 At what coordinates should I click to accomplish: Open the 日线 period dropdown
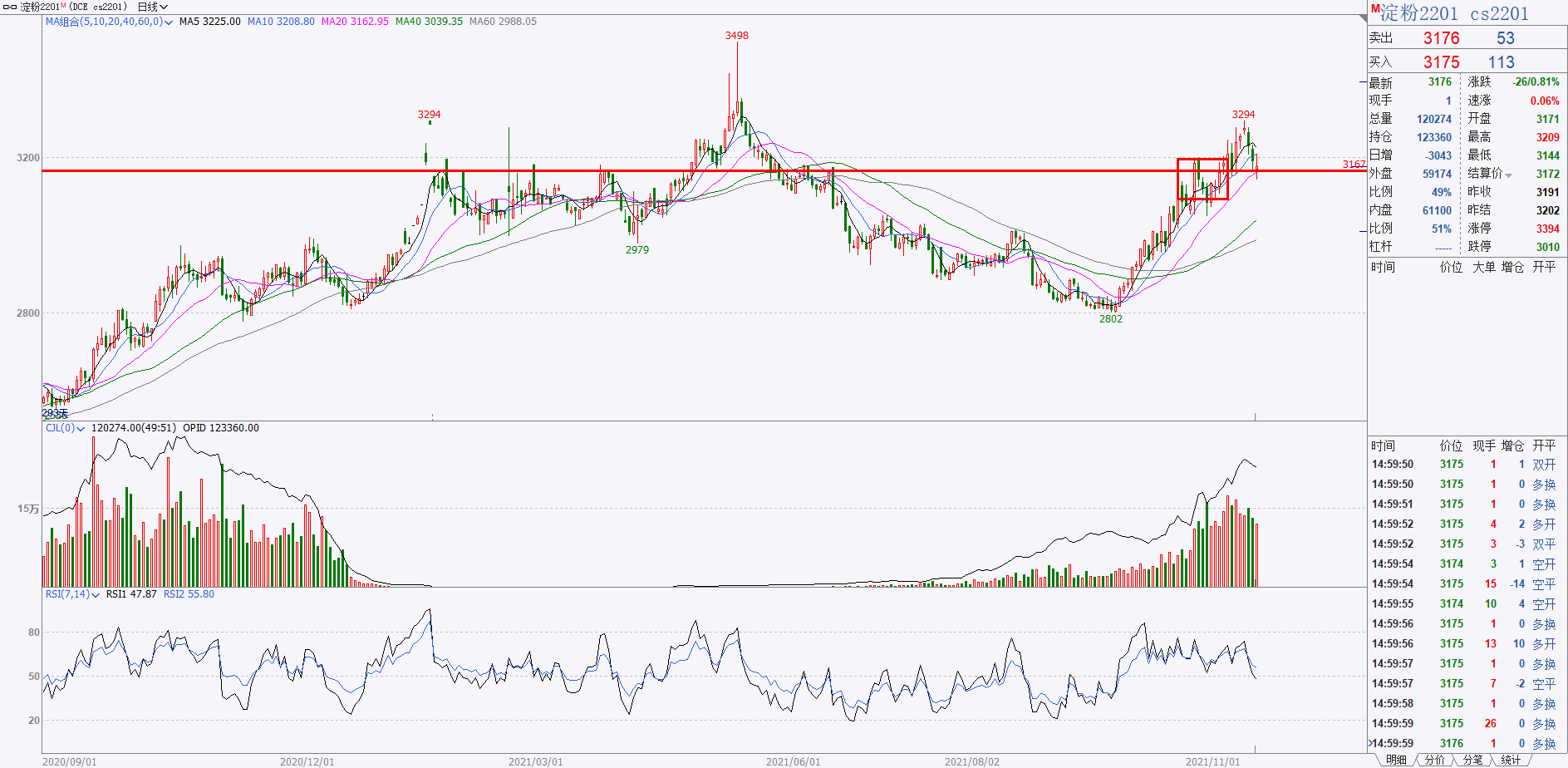coord(153,7)
